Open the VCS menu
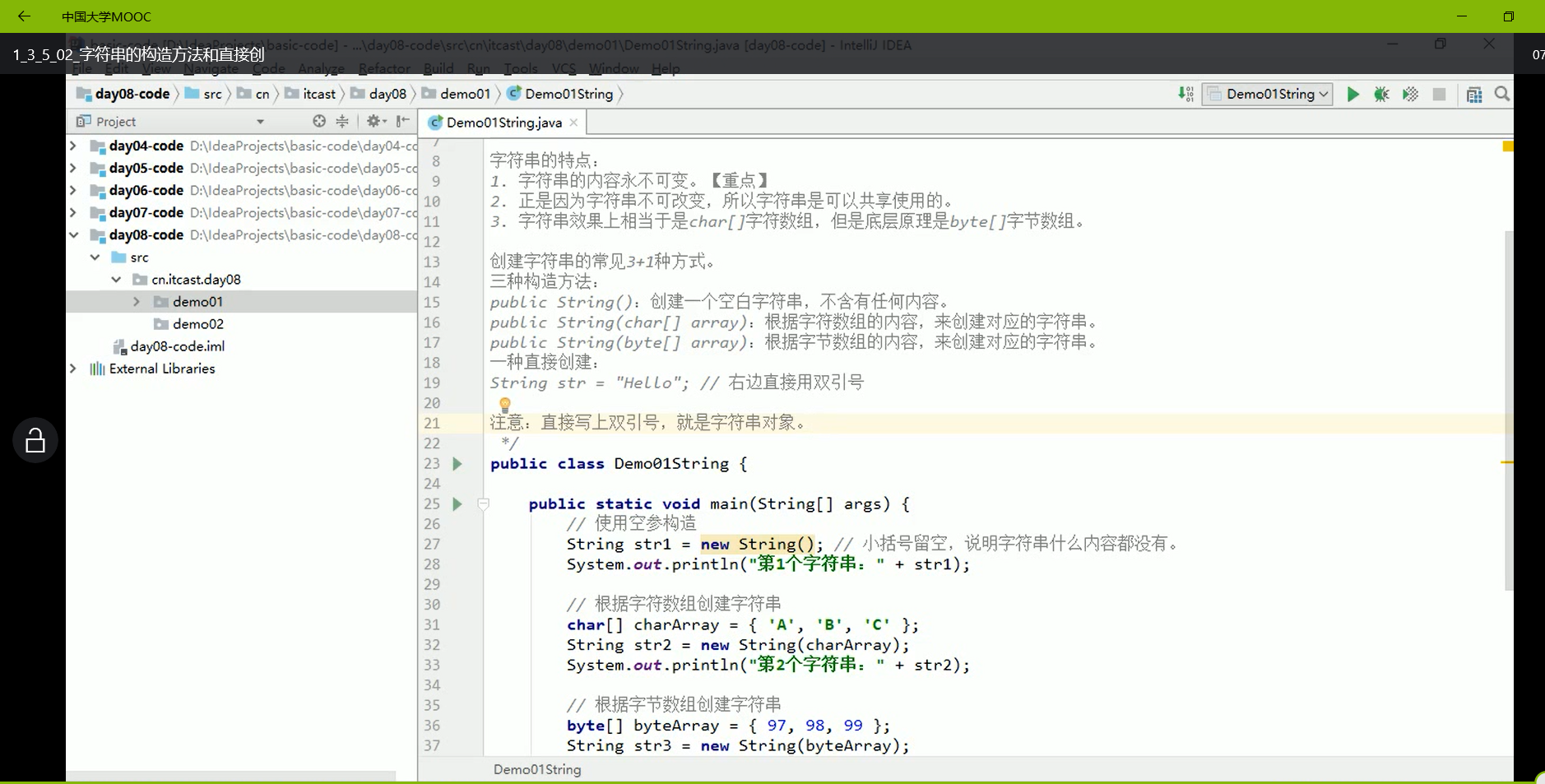 (564, 68)
